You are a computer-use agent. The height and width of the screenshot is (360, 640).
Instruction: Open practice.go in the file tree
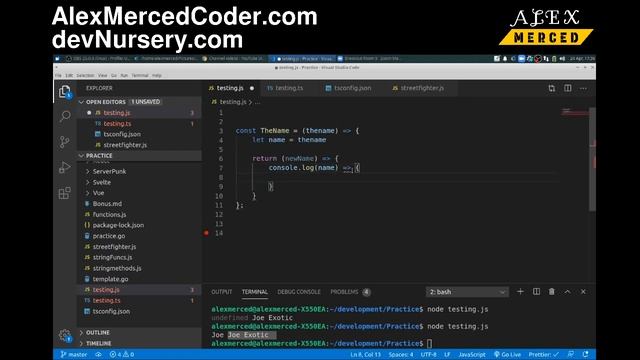point(139,236)
